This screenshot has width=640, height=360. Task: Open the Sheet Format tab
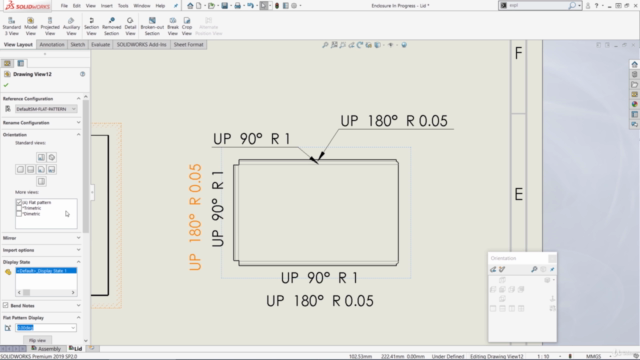[188, 44]
